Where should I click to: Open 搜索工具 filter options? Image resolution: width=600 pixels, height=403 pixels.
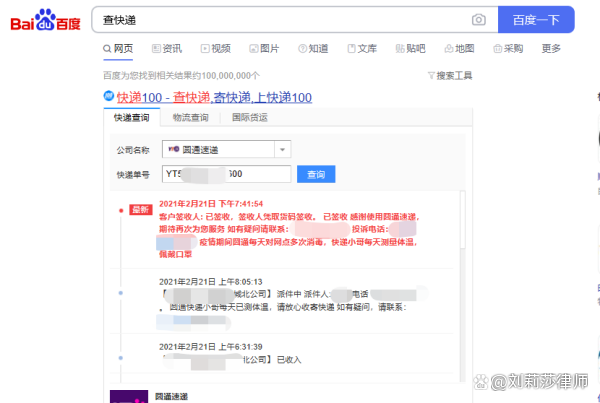[450, 76]
